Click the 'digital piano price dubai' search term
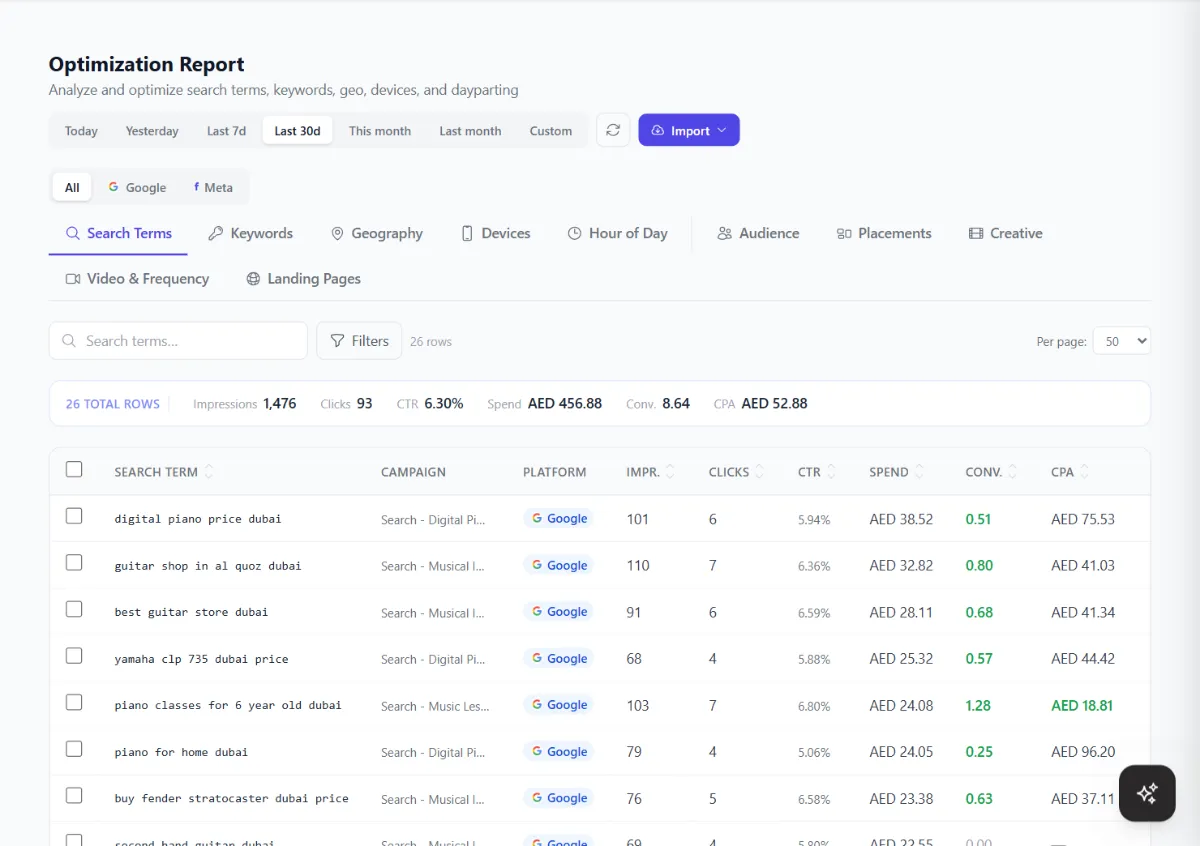 coord(198,519)
